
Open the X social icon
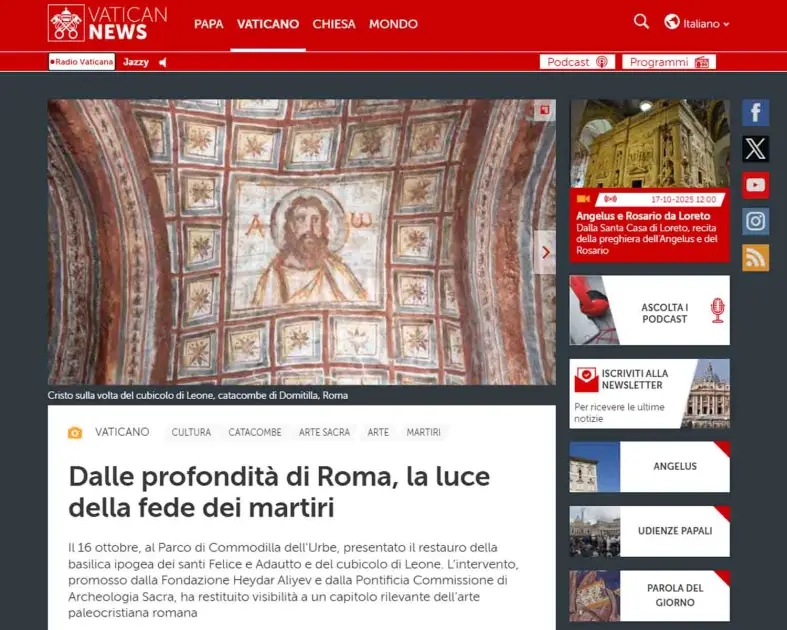[755, 149]
